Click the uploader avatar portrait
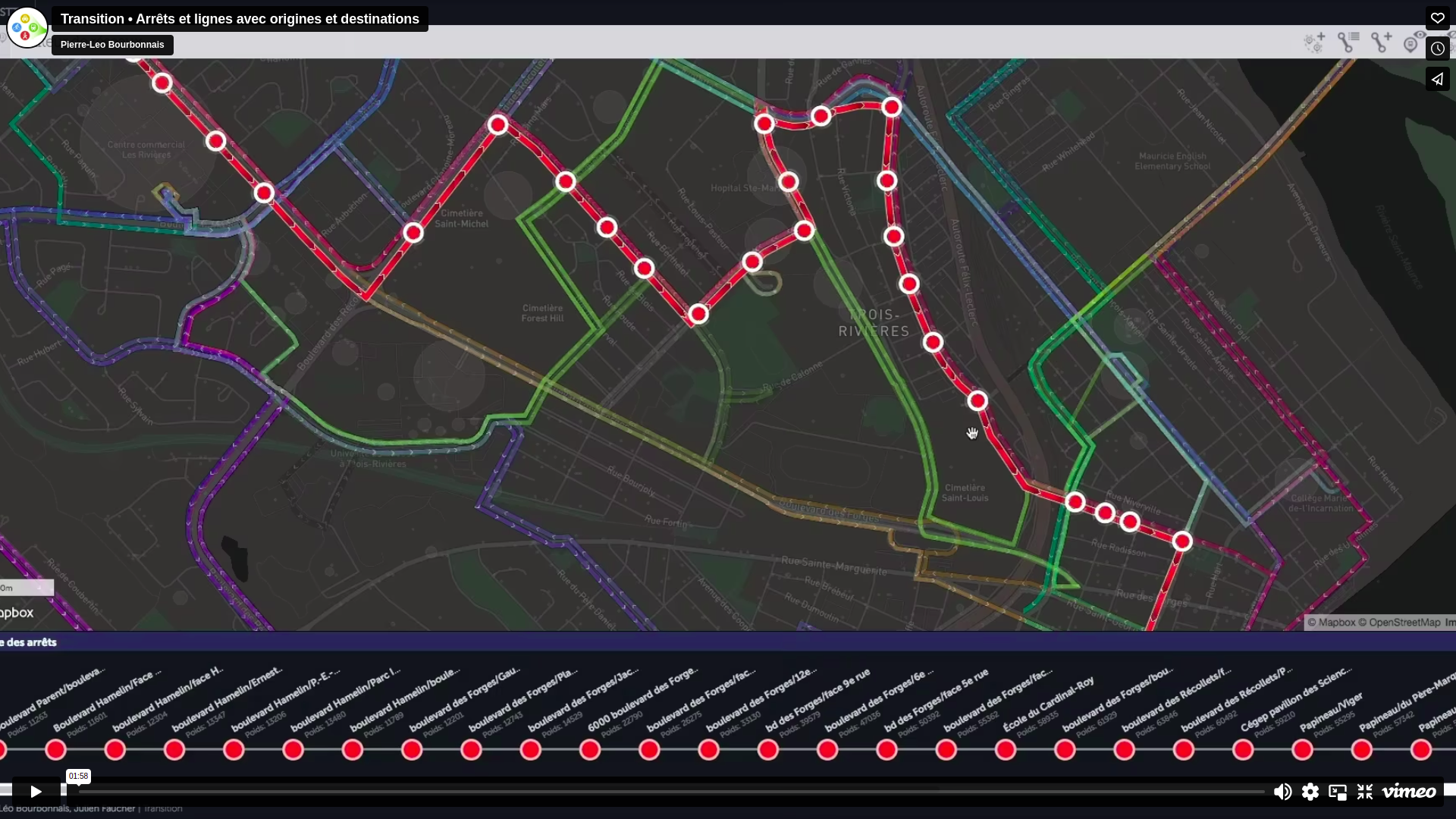 pos(27,27)
